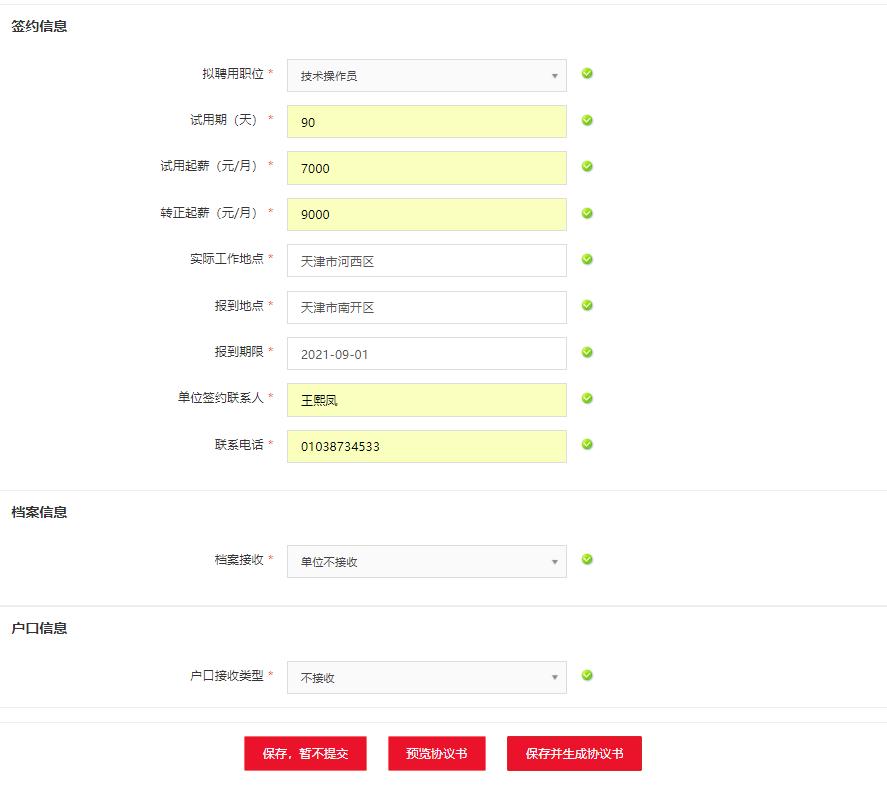Click green checkmark beside 报到地点 field
Image resolution: width=887 pixels, height=785 pixels.
(x=587, y=305)
